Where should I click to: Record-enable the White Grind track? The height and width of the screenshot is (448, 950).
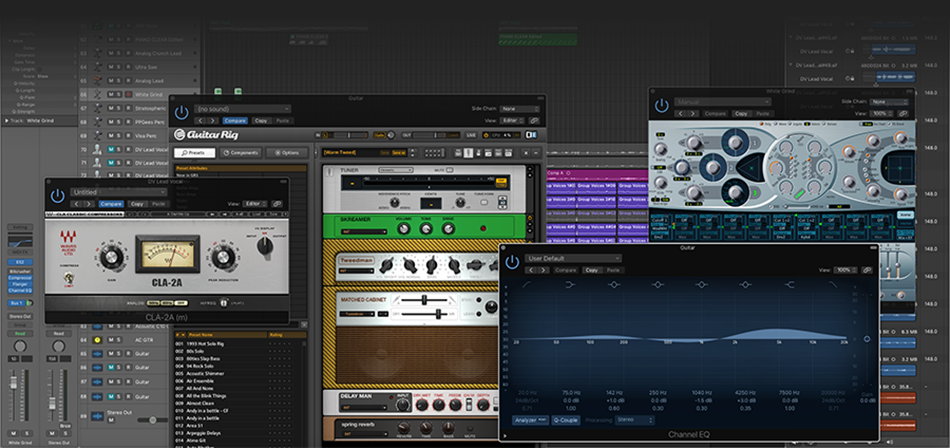128,95
